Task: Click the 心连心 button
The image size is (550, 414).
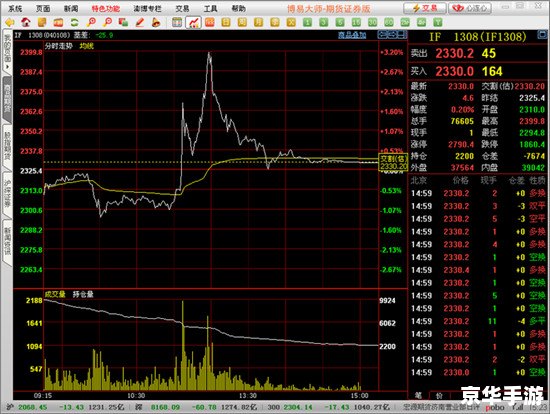Action: pos(470,8)
